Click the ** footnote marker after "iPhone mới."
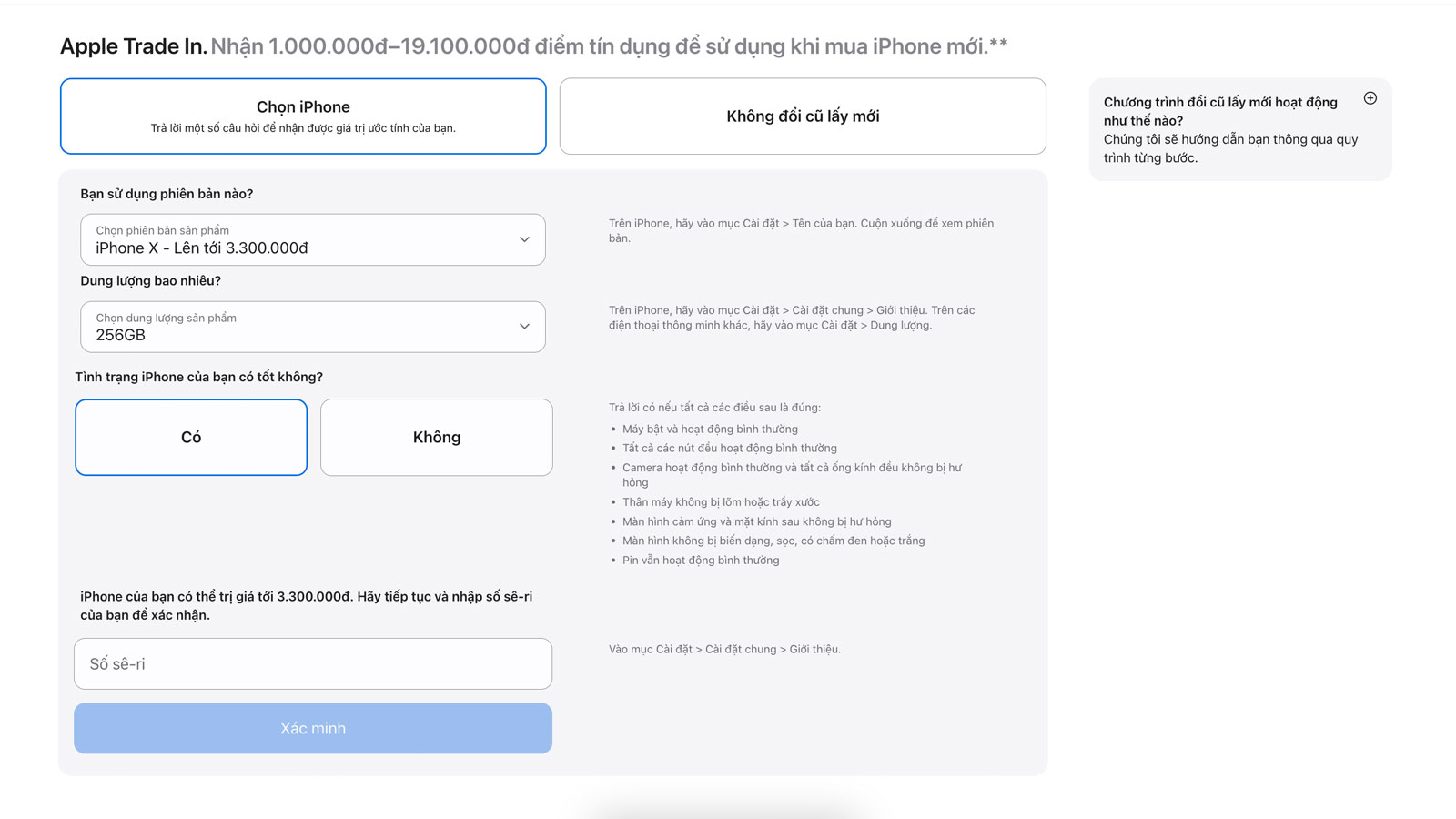The height and width of the screenshot is (819, 1456). (x=998, y=43)
